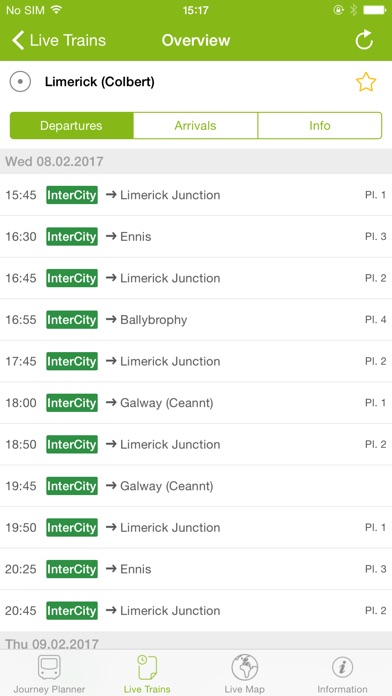The image size is (392, 696).
Task: Switch to the Info tab
Action: coord(320,126)
